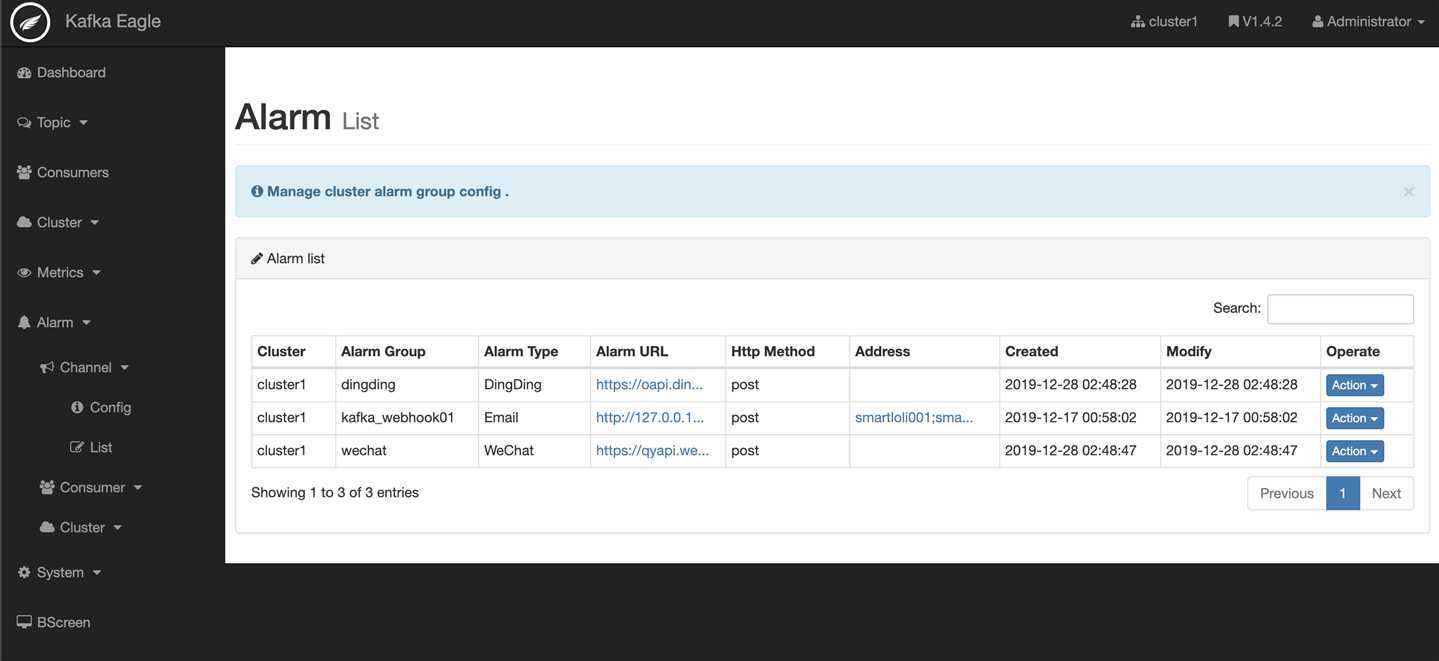Open the Action dropdown for wechat row
The height and width of the screenshot is (661, 1439).
click(x=1354, y=451)
